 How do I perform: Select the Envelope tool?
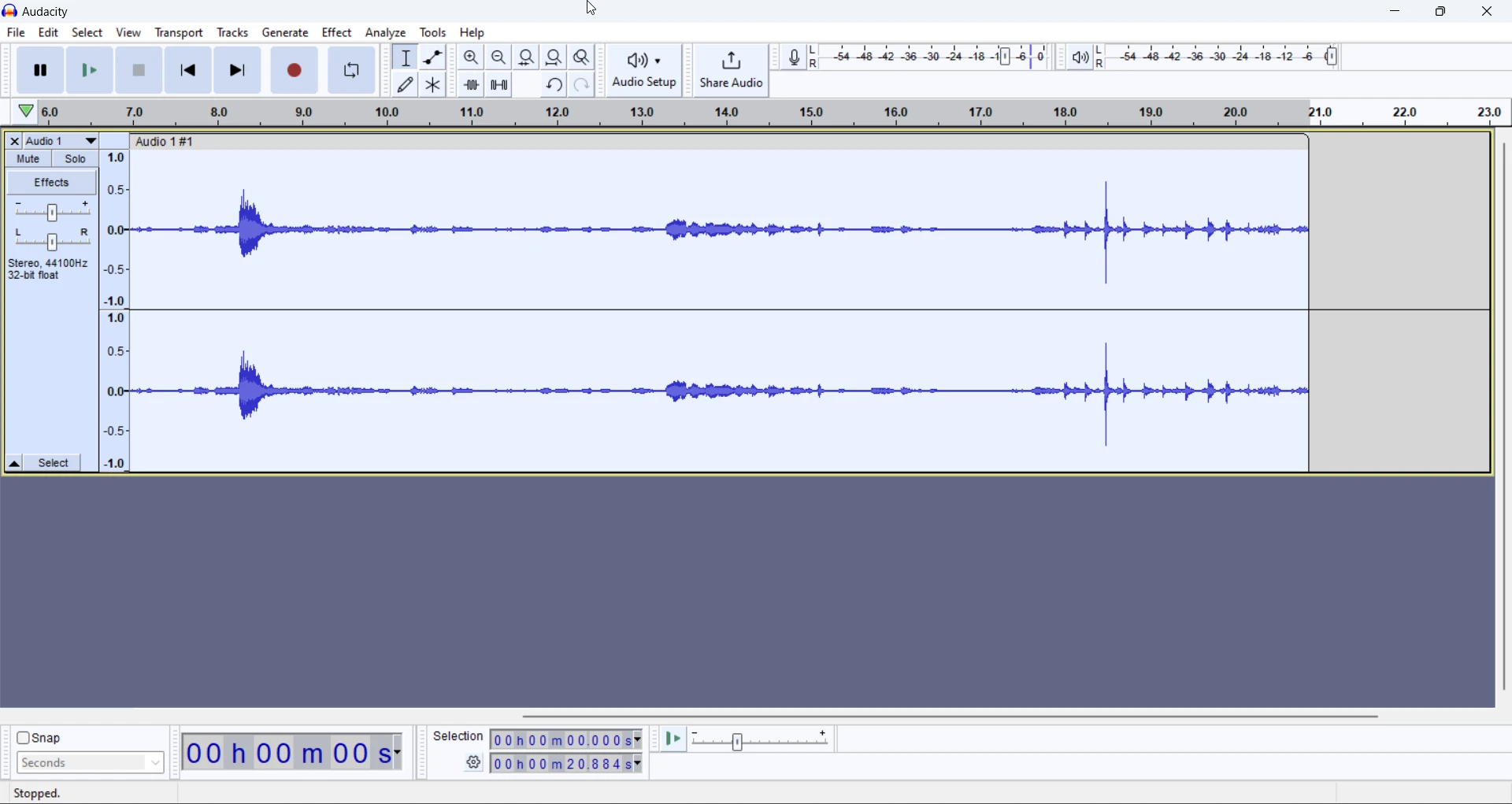(x=433, y=57)
